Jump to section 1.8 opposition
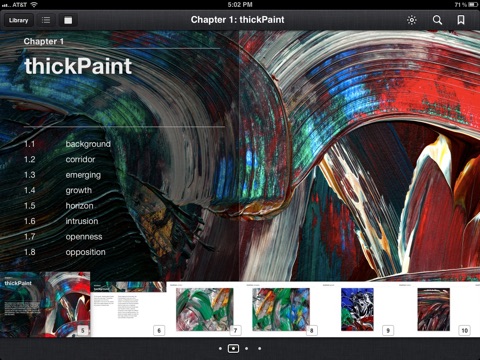 tap(65, 252)
